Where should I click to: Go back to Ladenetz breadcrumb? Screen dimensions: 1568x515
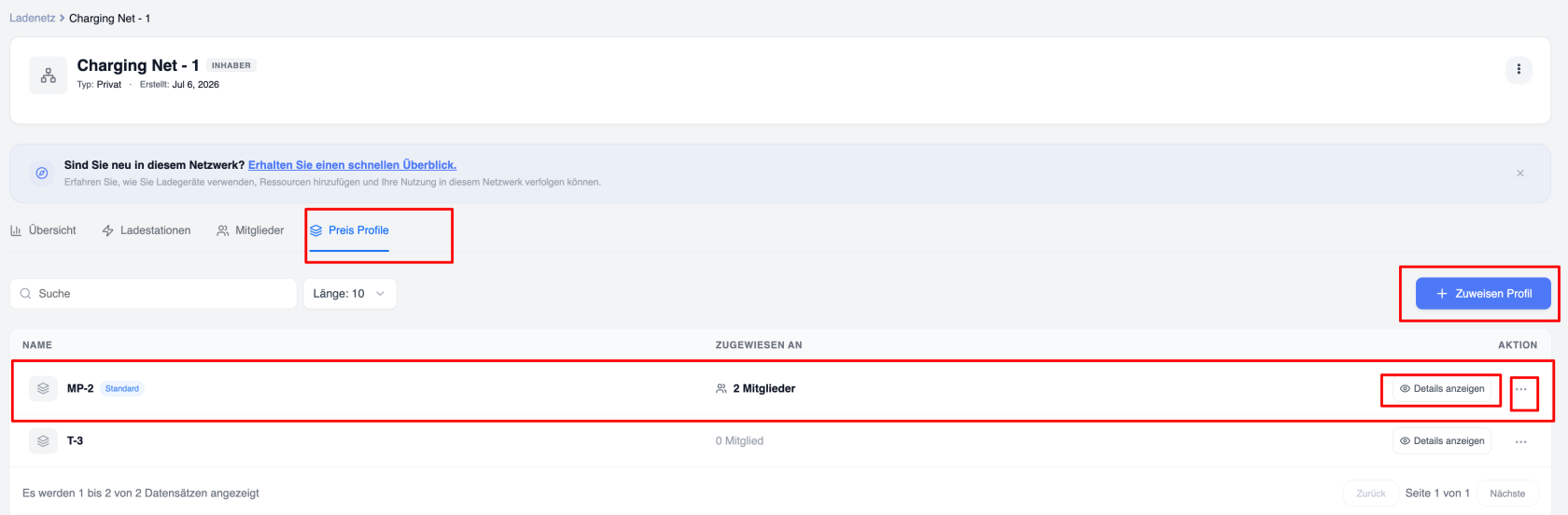point(32,18)
